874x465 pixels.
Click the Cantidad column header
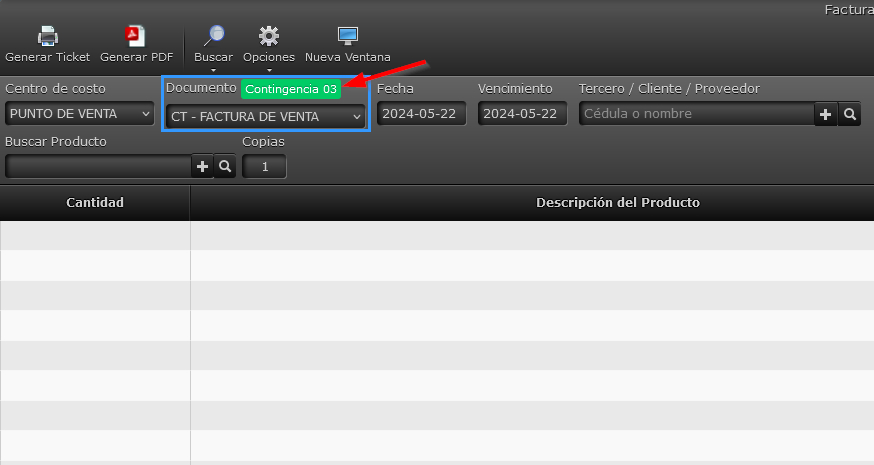coord(95,203)
